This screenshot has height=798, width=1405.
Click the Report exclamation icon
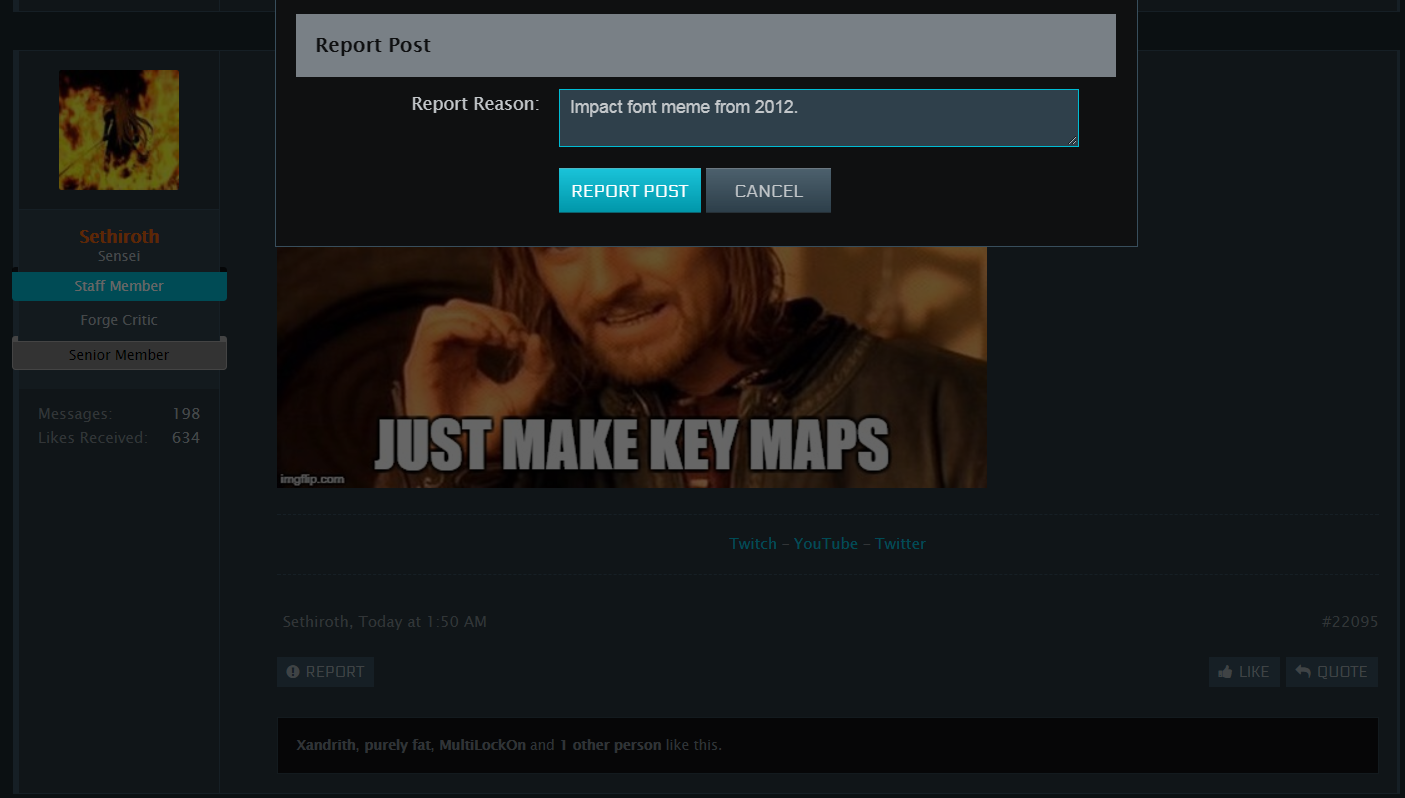click(x=293, y=672)
